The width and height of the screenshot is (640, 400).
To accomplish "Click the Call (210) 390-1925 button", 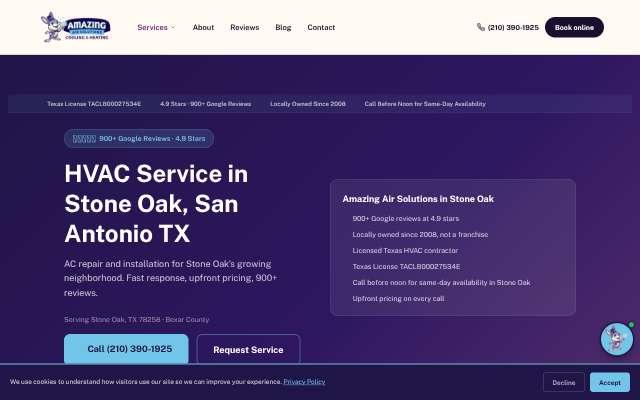I will point(126,349).
